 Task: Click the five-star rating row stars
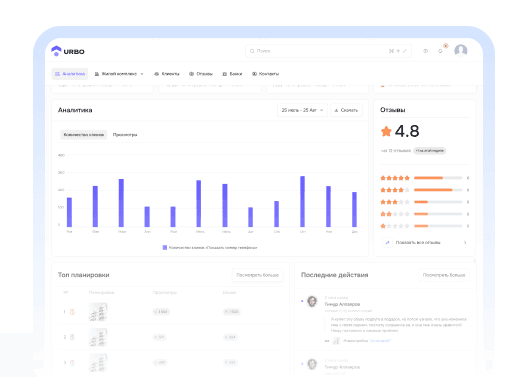point(395,178)
